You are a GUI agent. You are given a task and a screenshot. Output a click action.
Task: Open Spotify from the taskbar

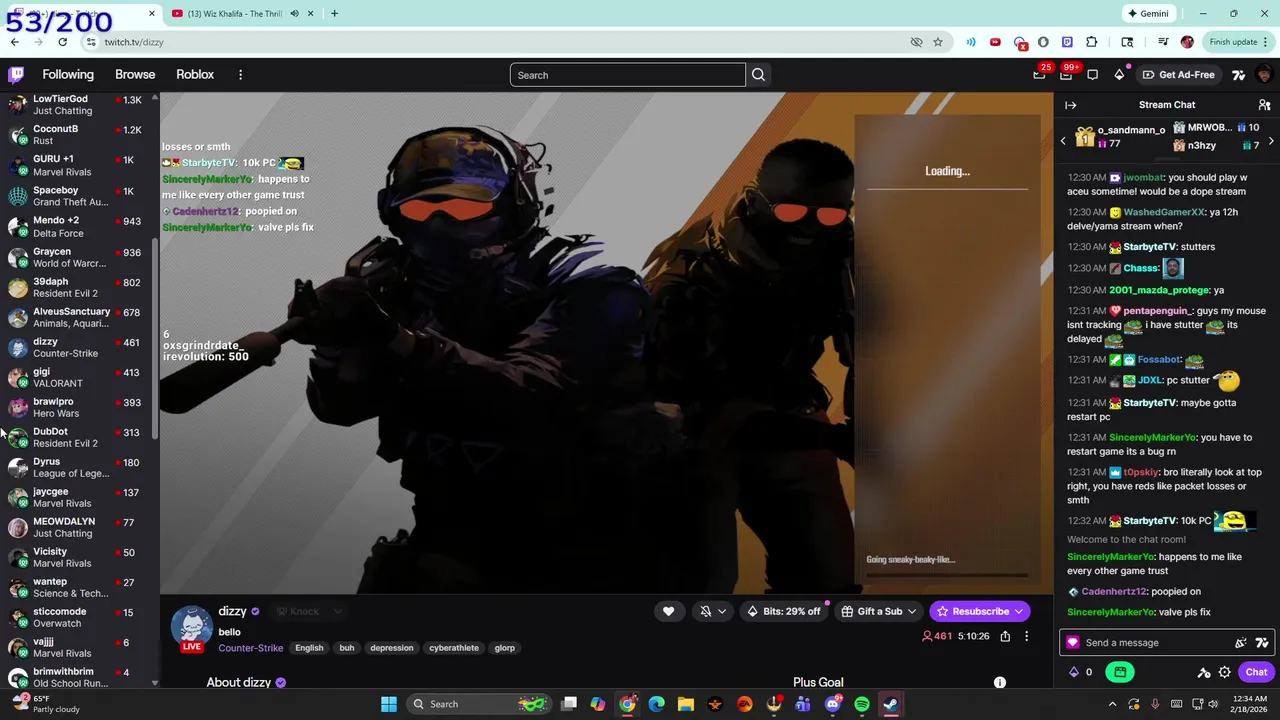click(x=862, y=704)
